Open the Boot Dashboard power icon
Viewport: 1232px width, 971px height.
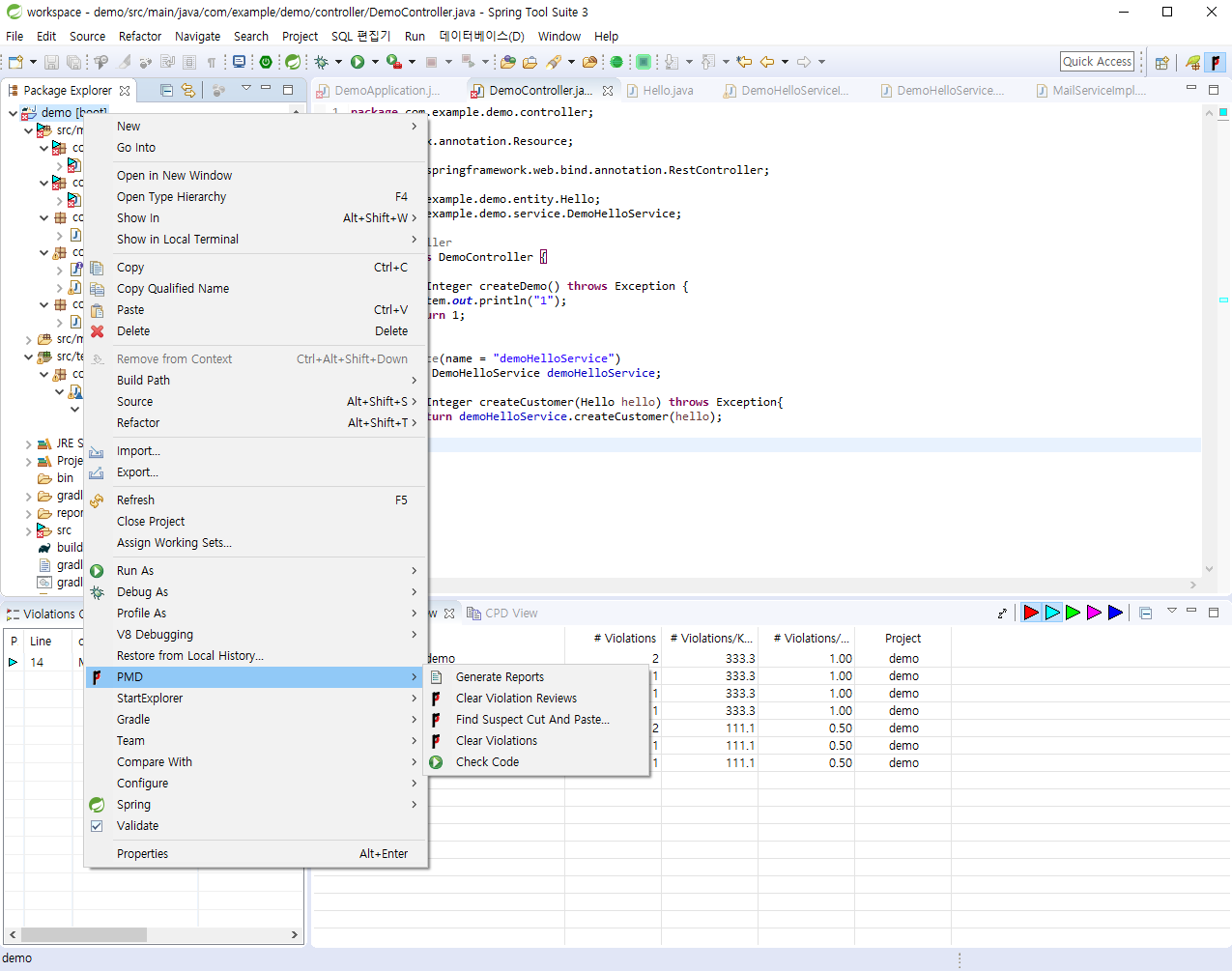[266, 62]
